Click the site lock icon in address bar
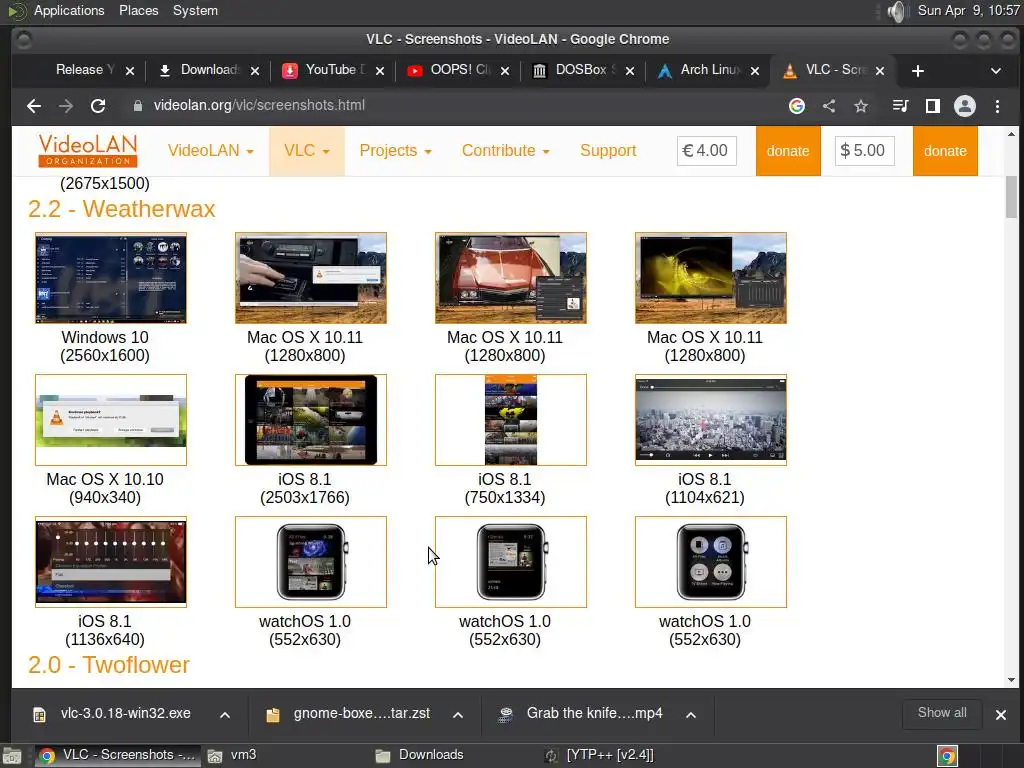1024x768 pixels. (138, 106)
